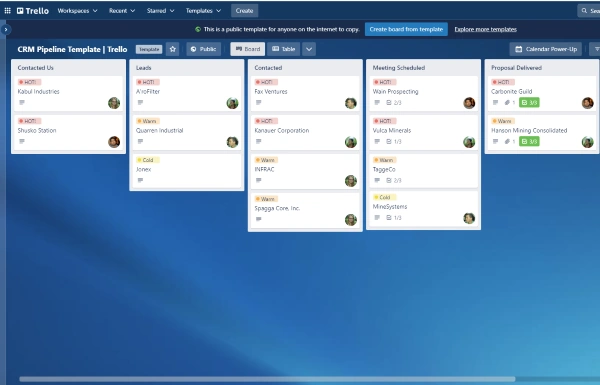Expand the left sidebar chevron
Screen dimensions: 600x385
[x=6, y=29]
